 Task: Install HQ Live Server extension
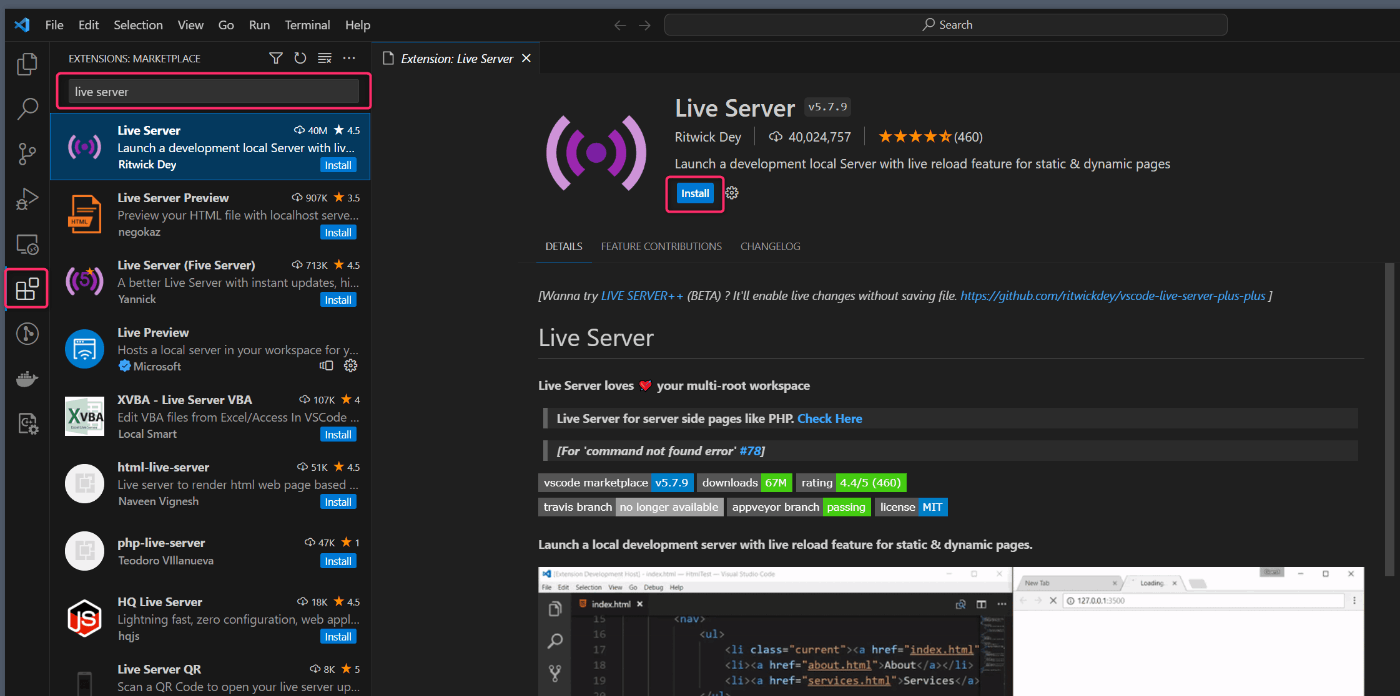tap(338, 637)
